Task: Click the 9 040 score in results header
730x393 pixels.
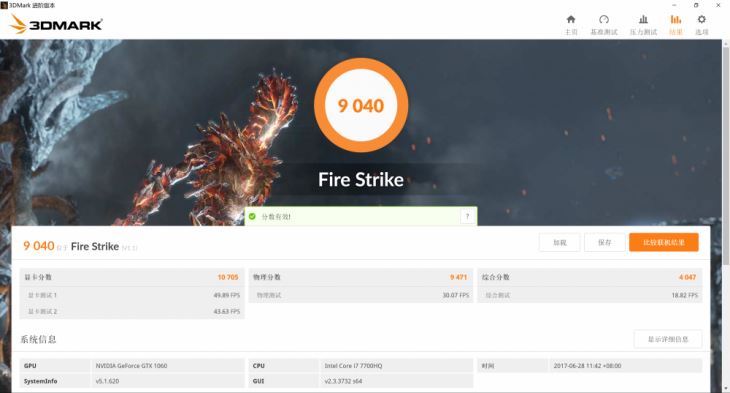Action: [39, 246]
